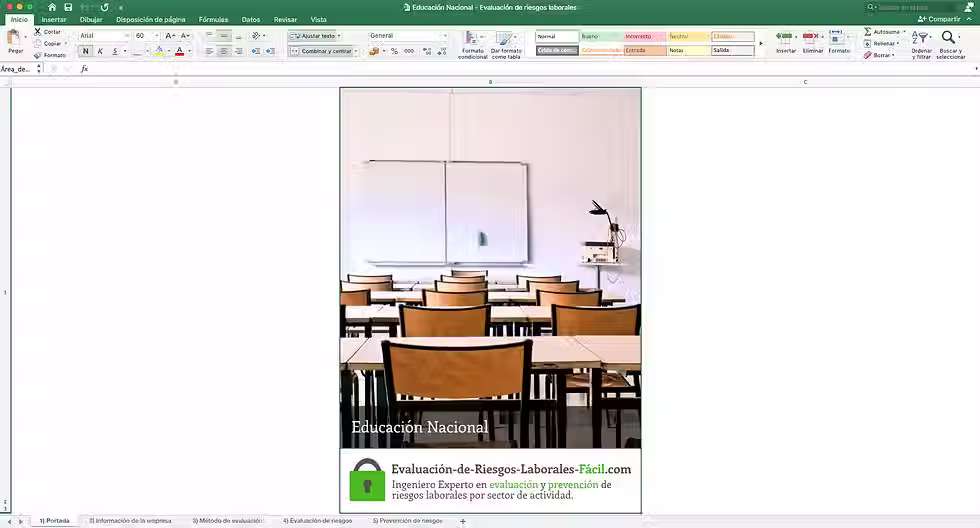Change font color with the red A
Image resolution: width=980 pixels, height=528 pixels.
point(179,51)
